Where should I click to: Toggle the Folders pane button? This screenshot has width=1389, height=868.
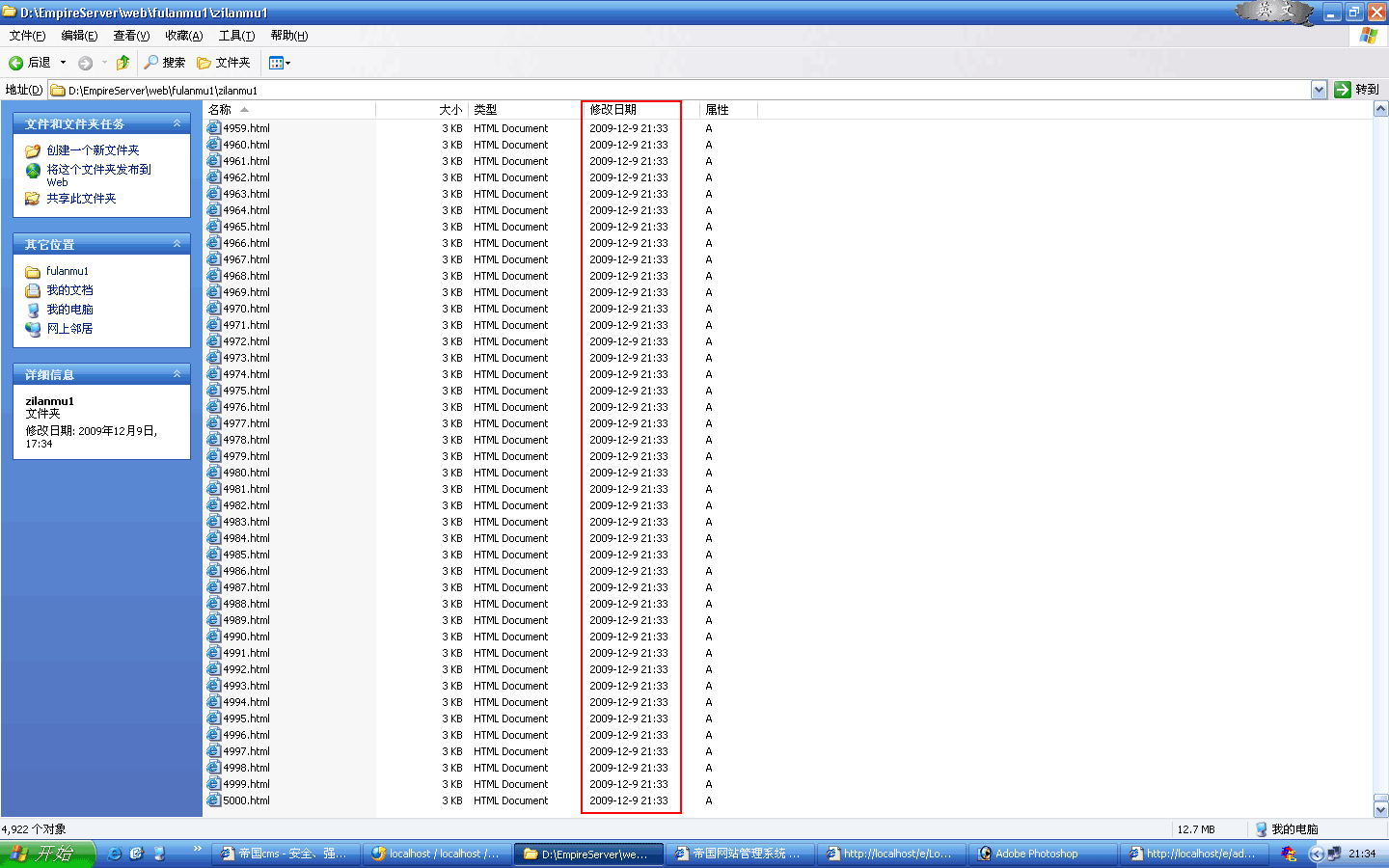(224, 63)
